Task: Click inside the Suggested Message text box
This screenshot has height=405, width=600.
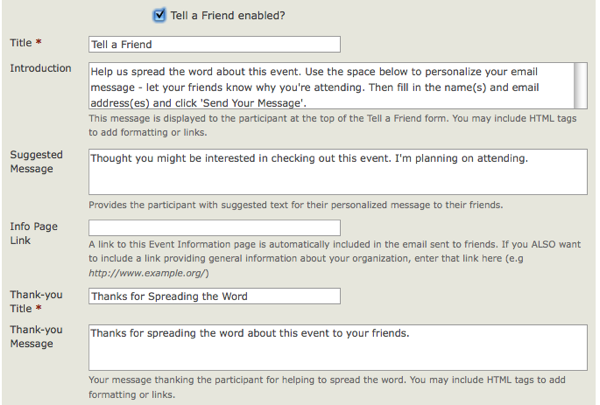Action: pos(337,172)
